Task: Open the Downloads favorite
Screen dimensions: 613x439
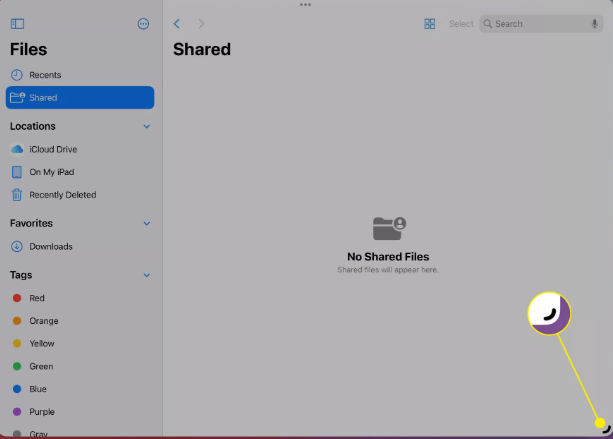Action: click(x=80, y=246)
